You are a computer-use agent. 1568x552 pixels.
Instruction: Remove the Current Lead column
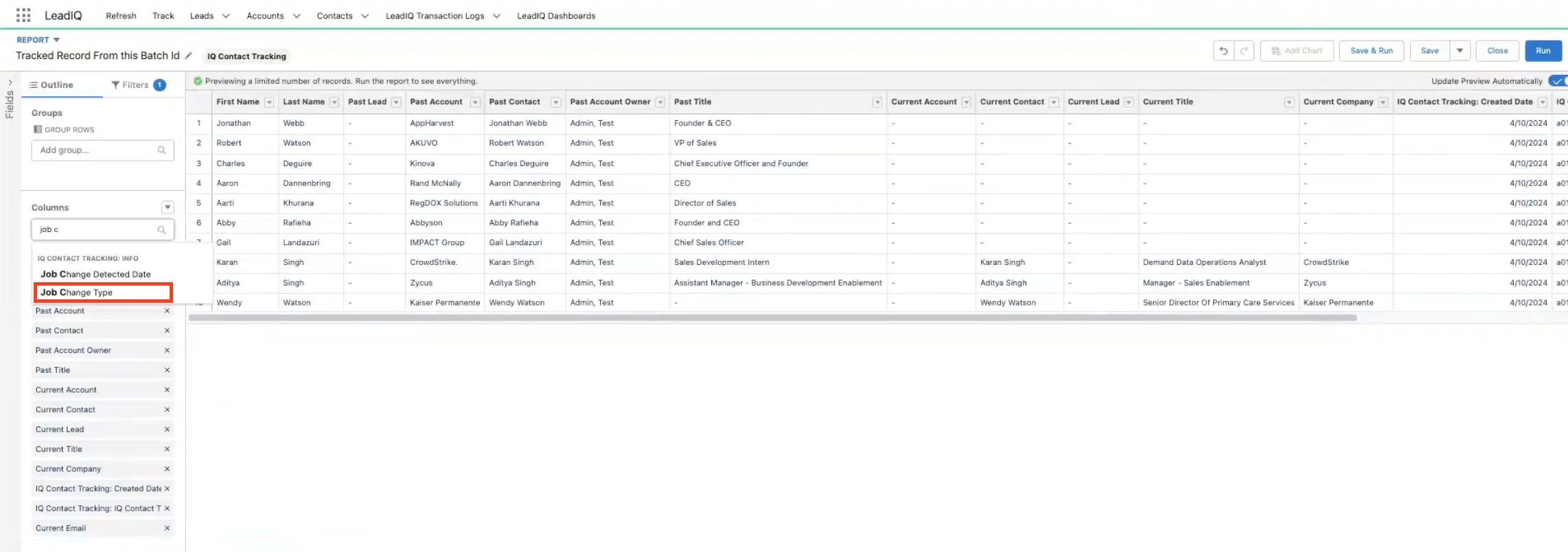tap(167, 429)
